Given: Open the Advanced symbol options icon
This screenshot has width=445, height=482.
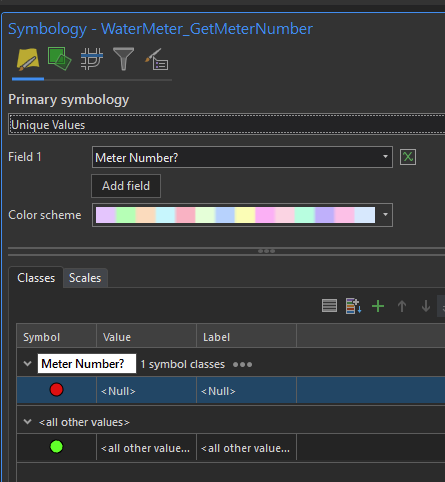Looking at the screenshot, I should (156, 59).
